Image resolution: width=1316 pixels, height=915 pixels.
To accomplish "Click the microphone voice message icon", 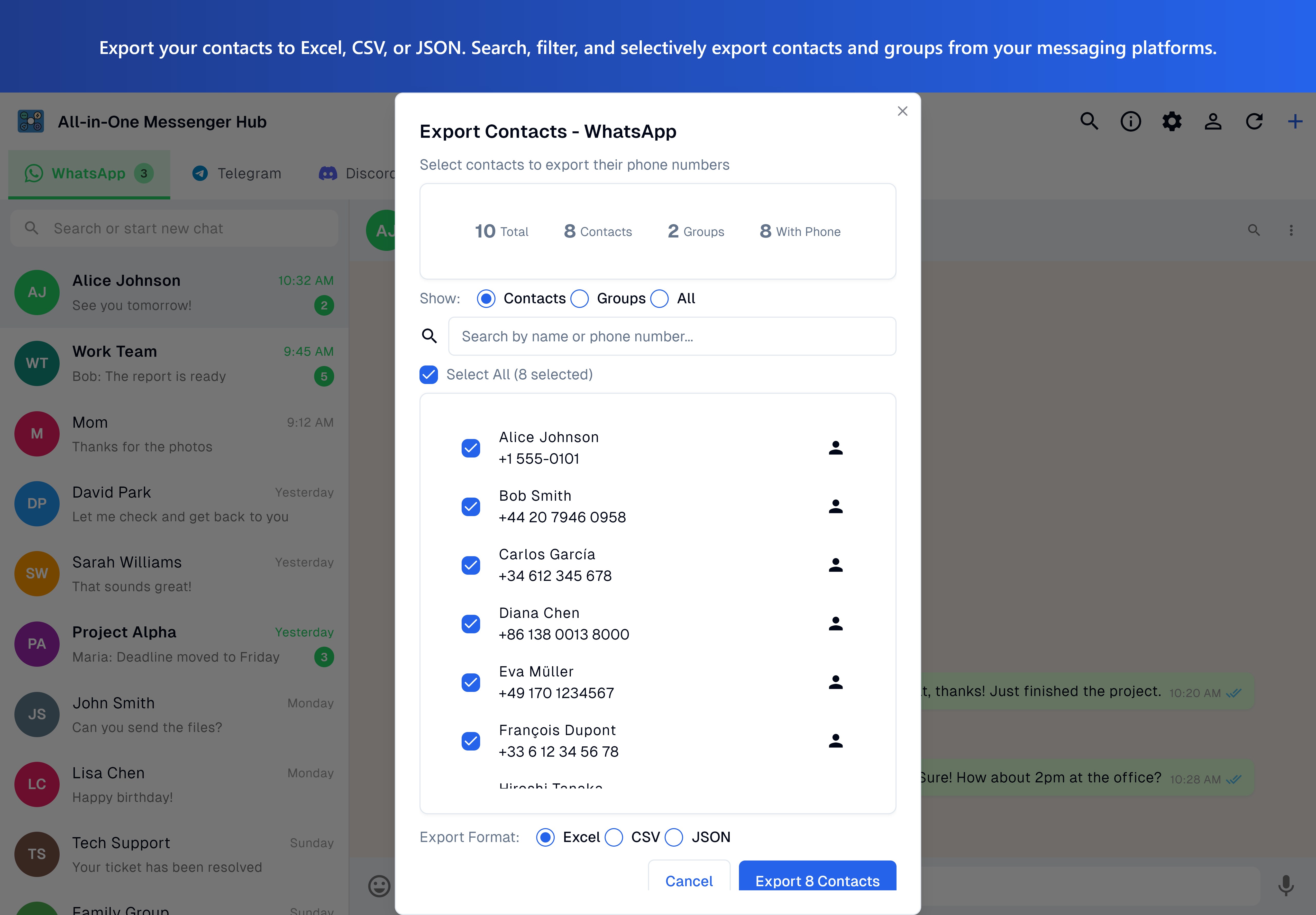I will pyautogui.click(x=1286, y=886).
